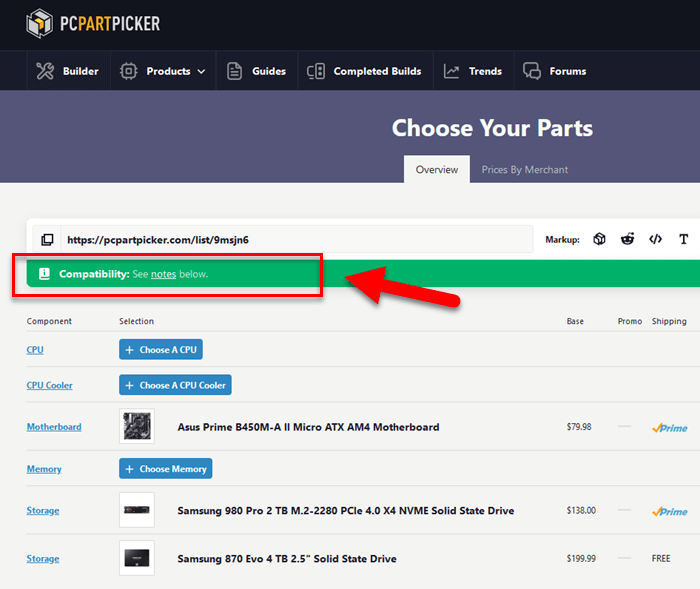Click the $199.99 base price
This screenshot has height=589, width=700.
(x=581, y=558)
